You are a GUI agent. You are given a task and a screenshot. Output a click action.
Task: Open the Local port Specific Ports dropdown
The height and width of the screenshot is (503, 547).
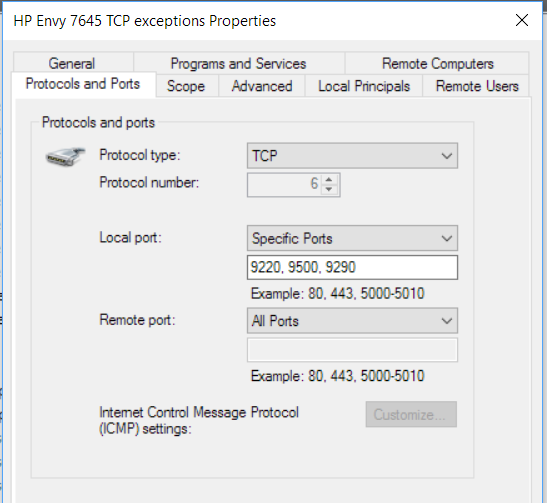click(x=352, y=238)
